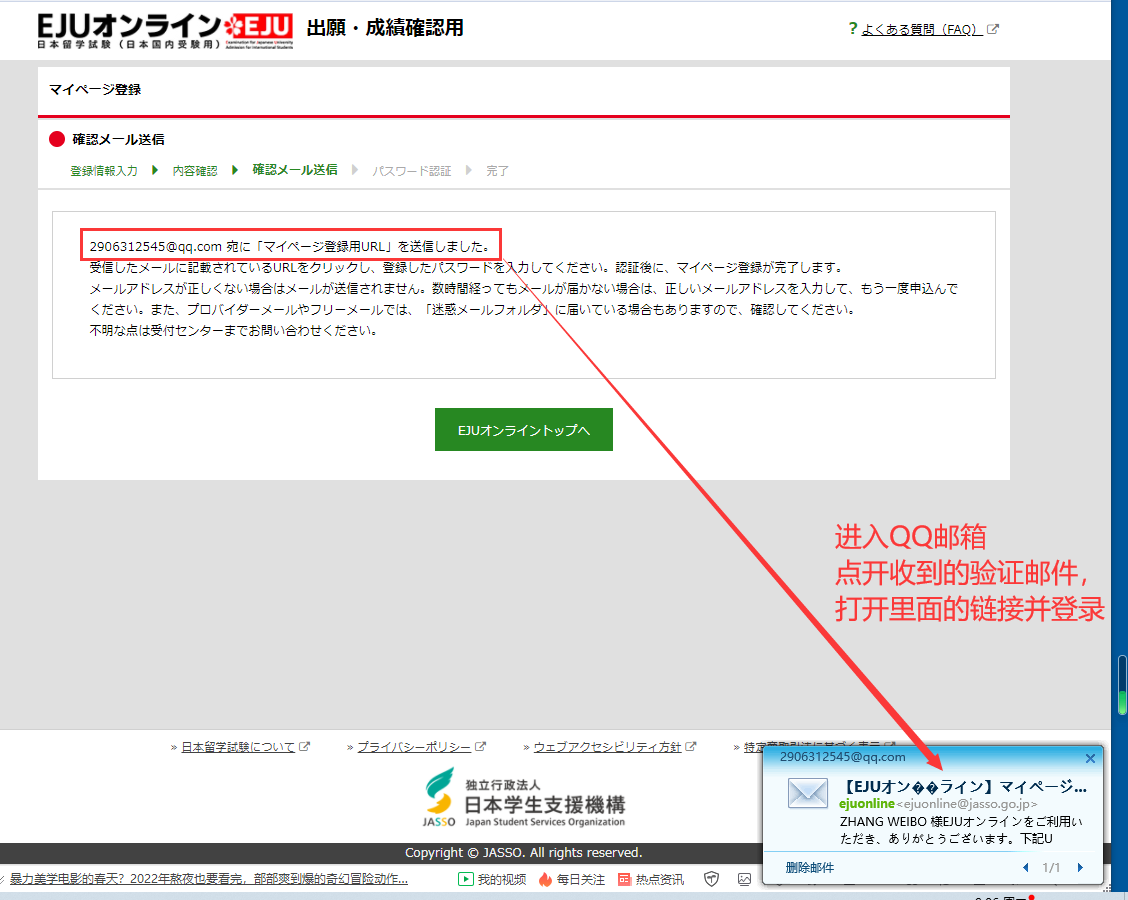
Task: Click the 確認メール送信 section heading
Action: (x=118, y=140)
